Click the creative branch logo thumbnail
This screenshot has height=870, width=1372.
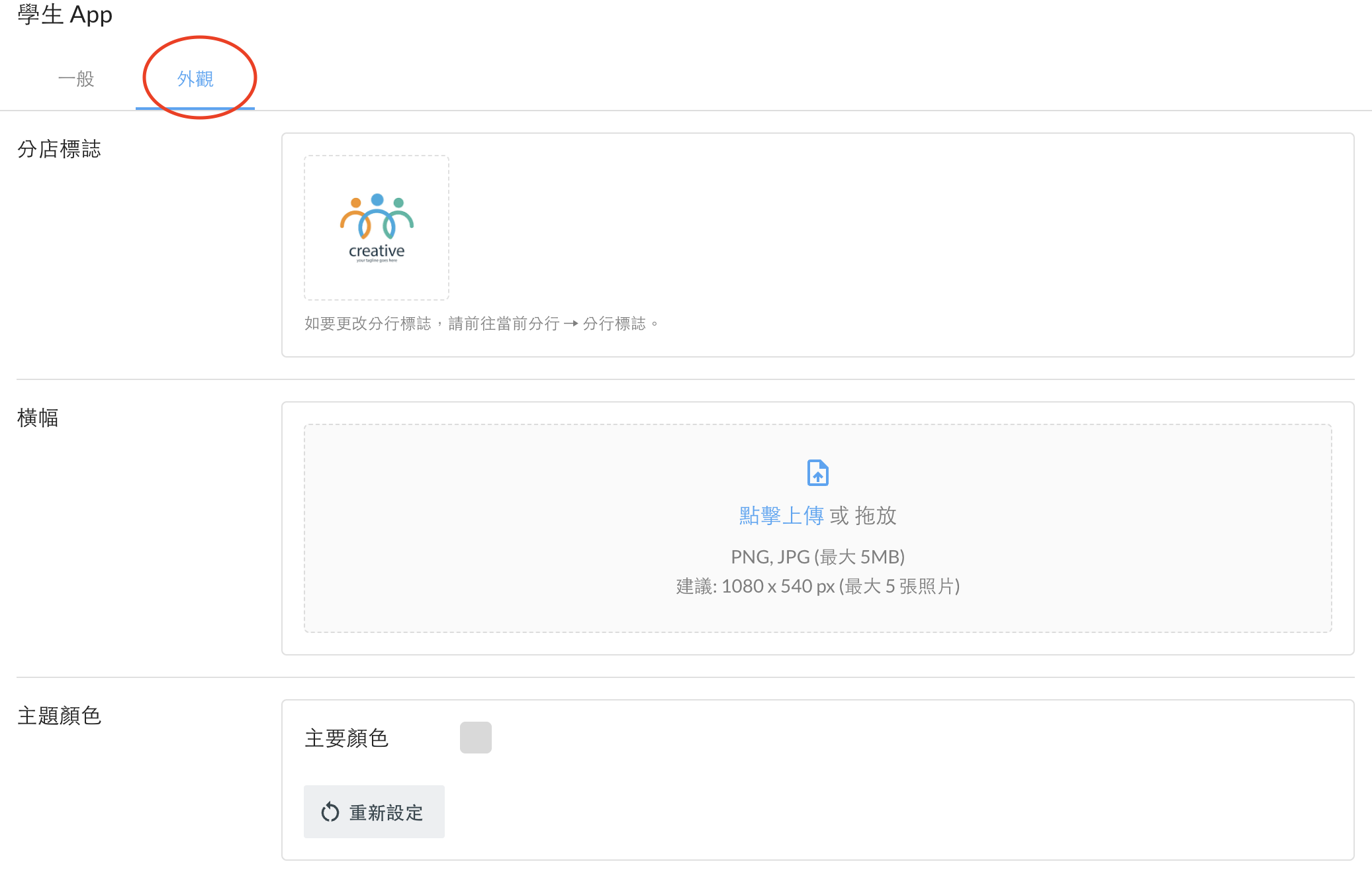[377, 228]
